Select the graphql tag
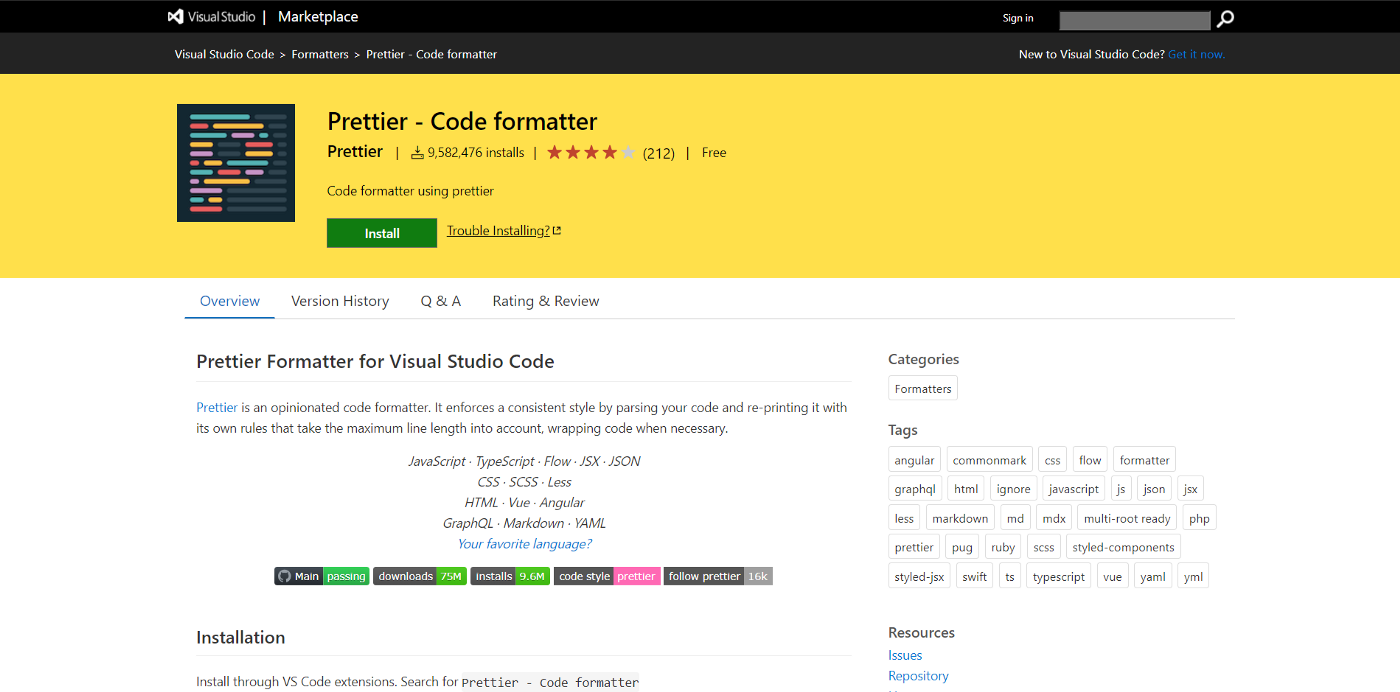 tap(915, 489)
